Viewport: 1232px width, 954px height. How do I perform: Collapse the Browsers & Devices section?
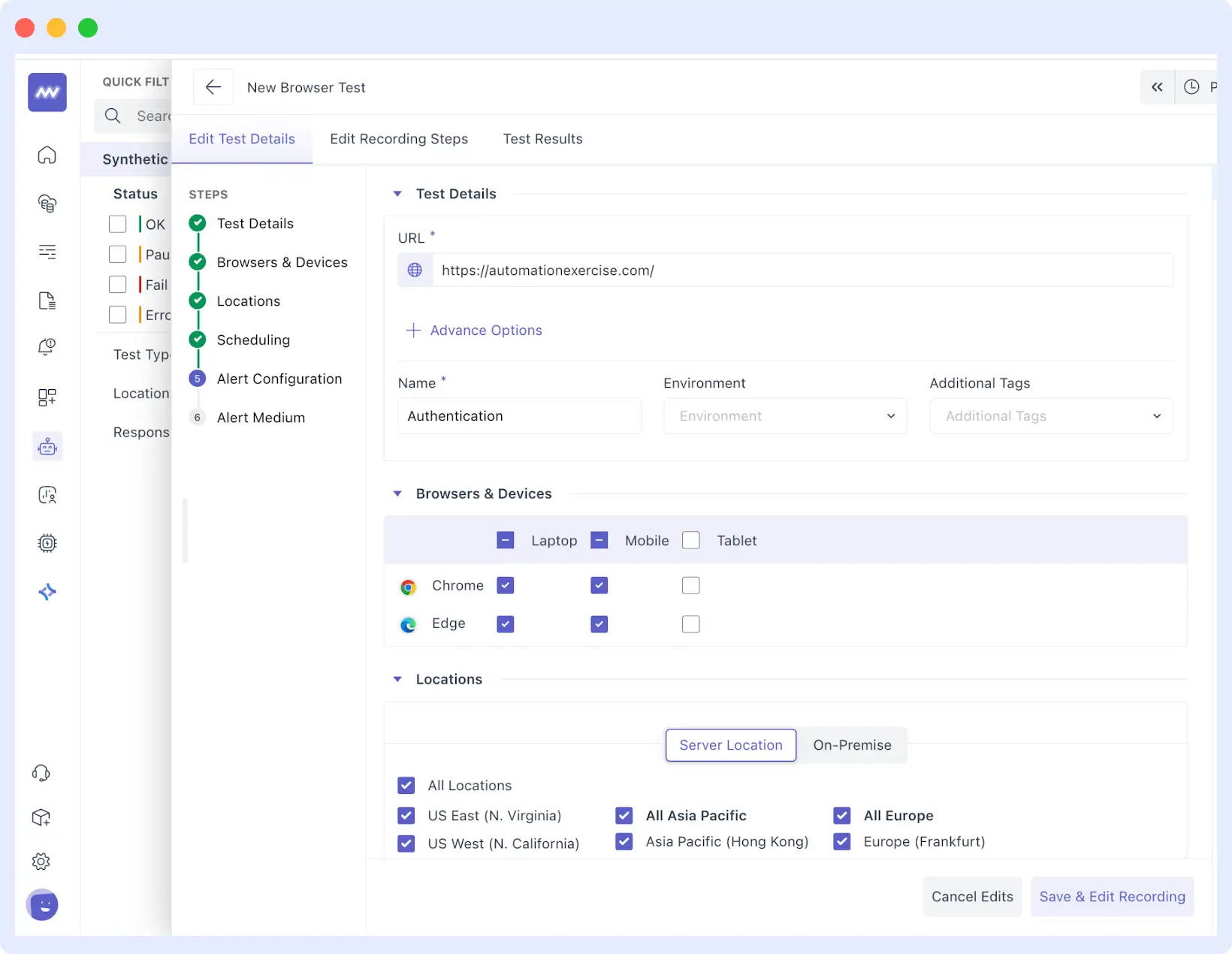click(397, 494)
